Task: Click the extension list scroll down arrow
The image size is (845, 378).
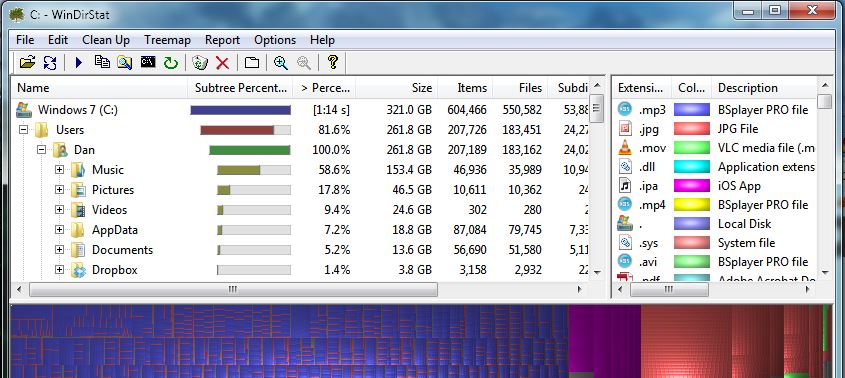Action: tap(825, 273)
